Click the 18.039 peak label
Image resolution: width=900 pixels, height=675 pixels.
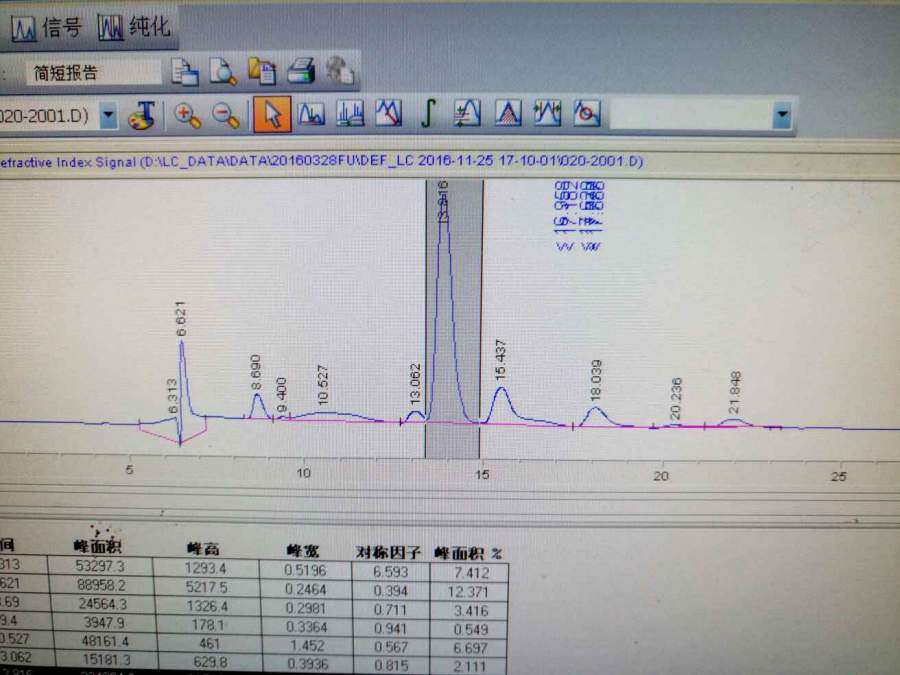tap(596, 380)
